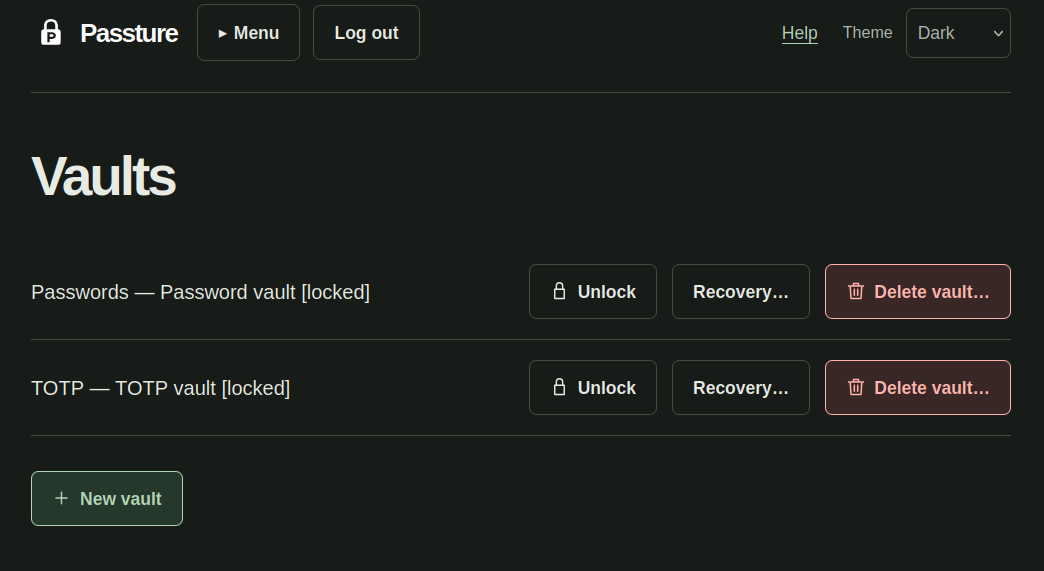
Task: Click the triangle arrow beside Menu
Action: pyautogui.click(x=222, y=33)
